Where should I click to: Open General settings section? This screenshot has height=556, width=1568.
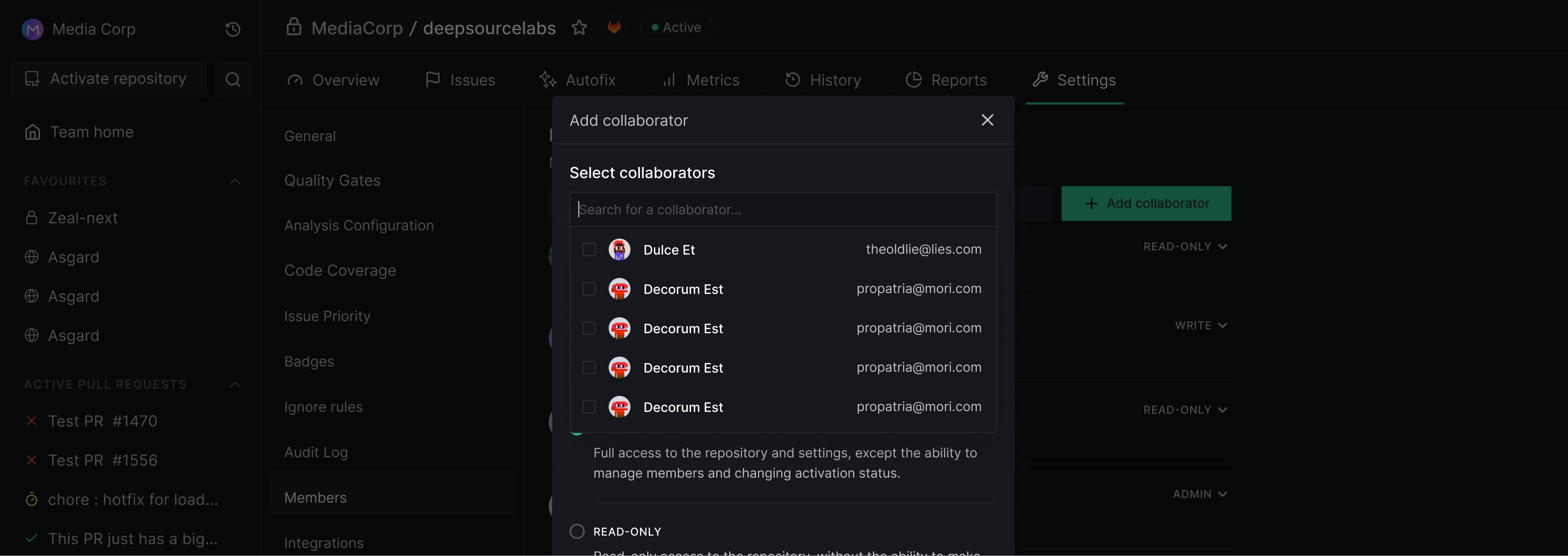tap(310, 136)
